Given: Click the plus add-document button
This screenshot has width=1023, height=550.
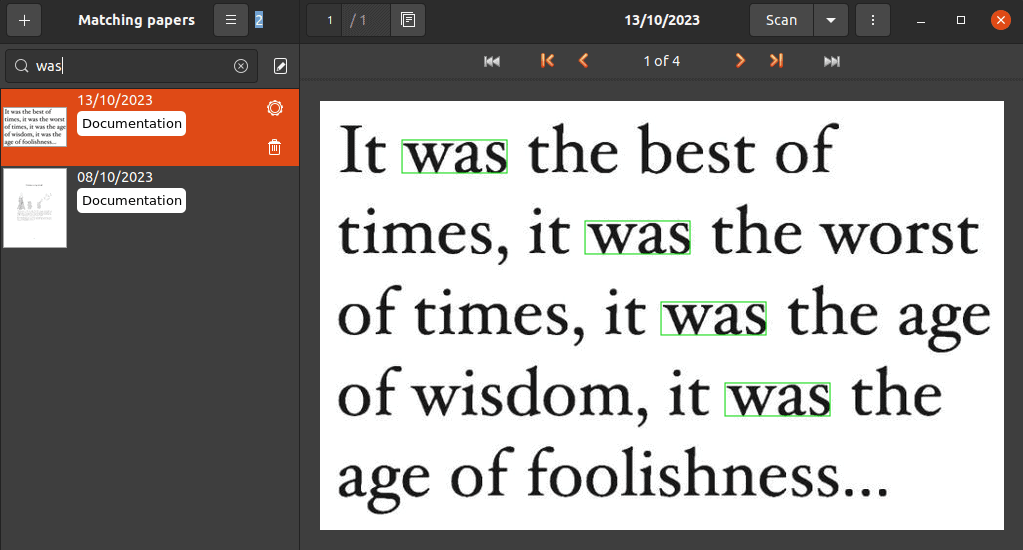Looking at the screenshot, I should point(24,20).
